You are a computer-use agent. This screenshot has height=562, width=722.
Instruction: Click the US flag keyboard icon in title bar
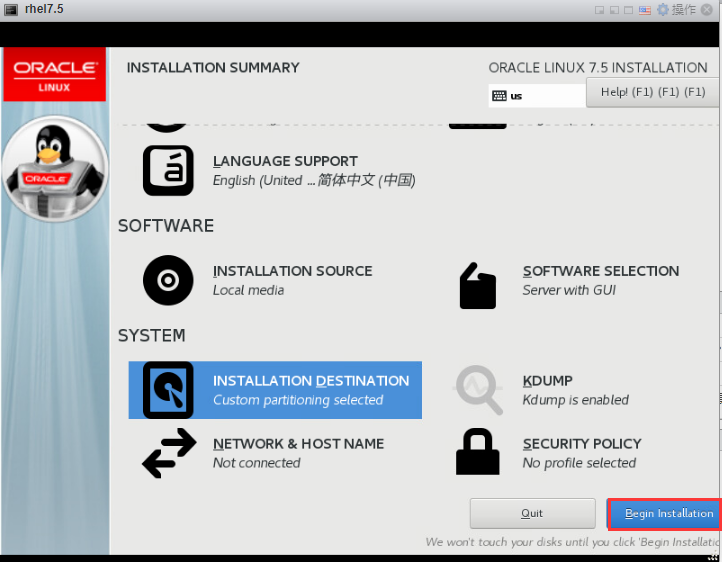pyautogui.click(x=645, y=10)
